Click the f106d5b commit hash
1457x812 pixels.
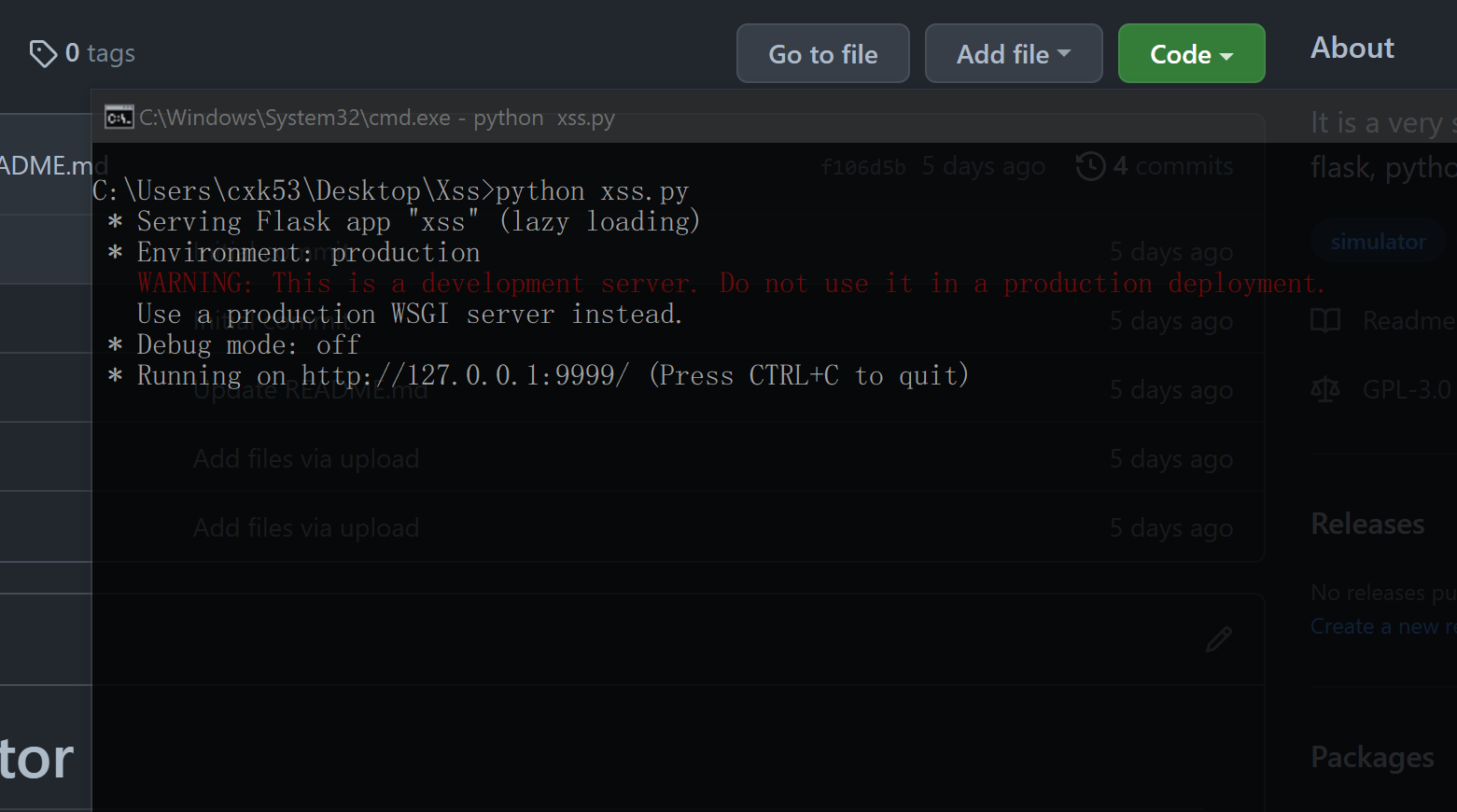(863, 167)
